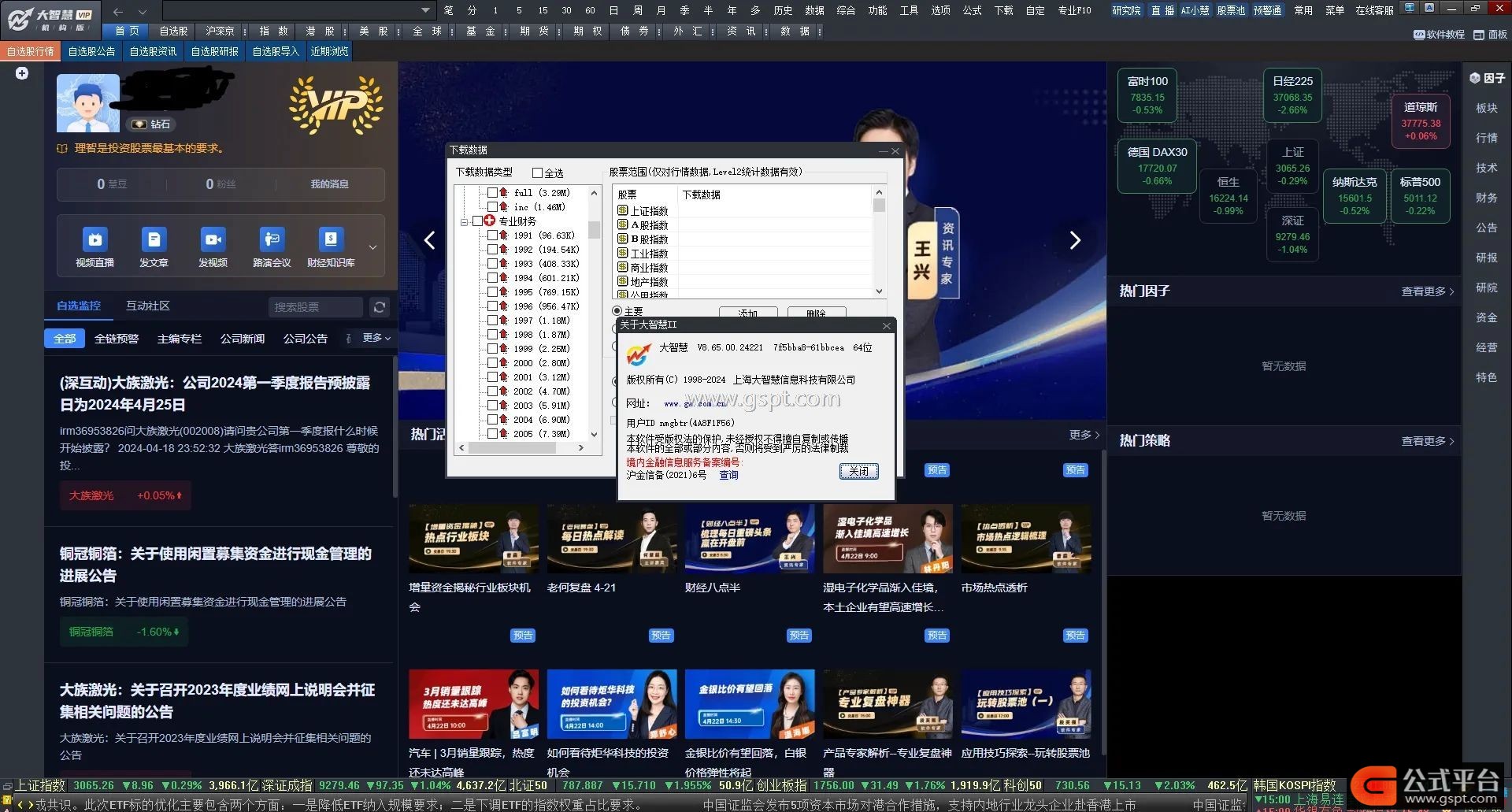Tick the 全选 select-all checkbox
The width and height of the screenshot is (1512, 812).
[x=537, y=173]
